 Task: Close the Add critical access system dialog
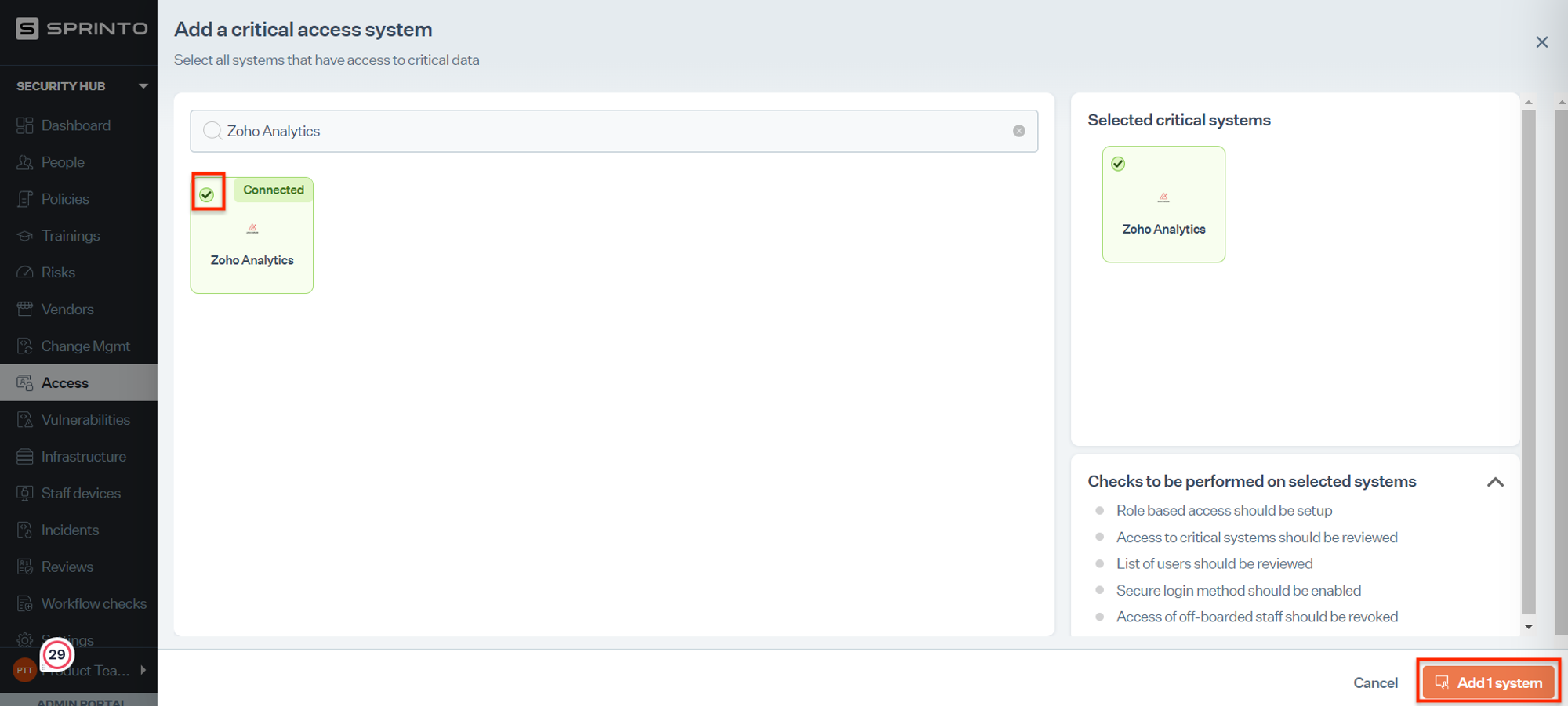click(1541, 42)
